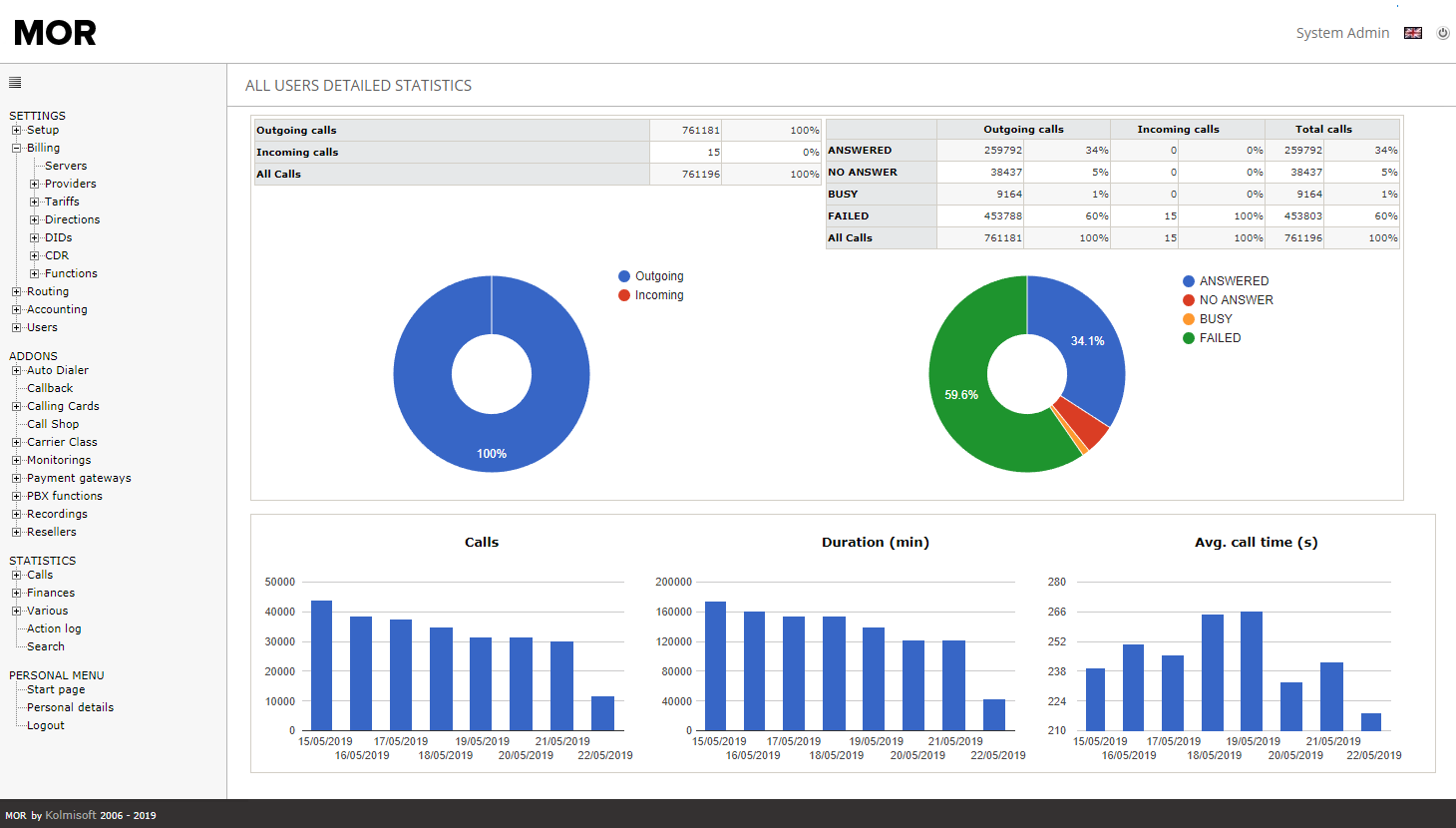
Task: Expand the Routing tree node
Action: [x=16, y=291]
